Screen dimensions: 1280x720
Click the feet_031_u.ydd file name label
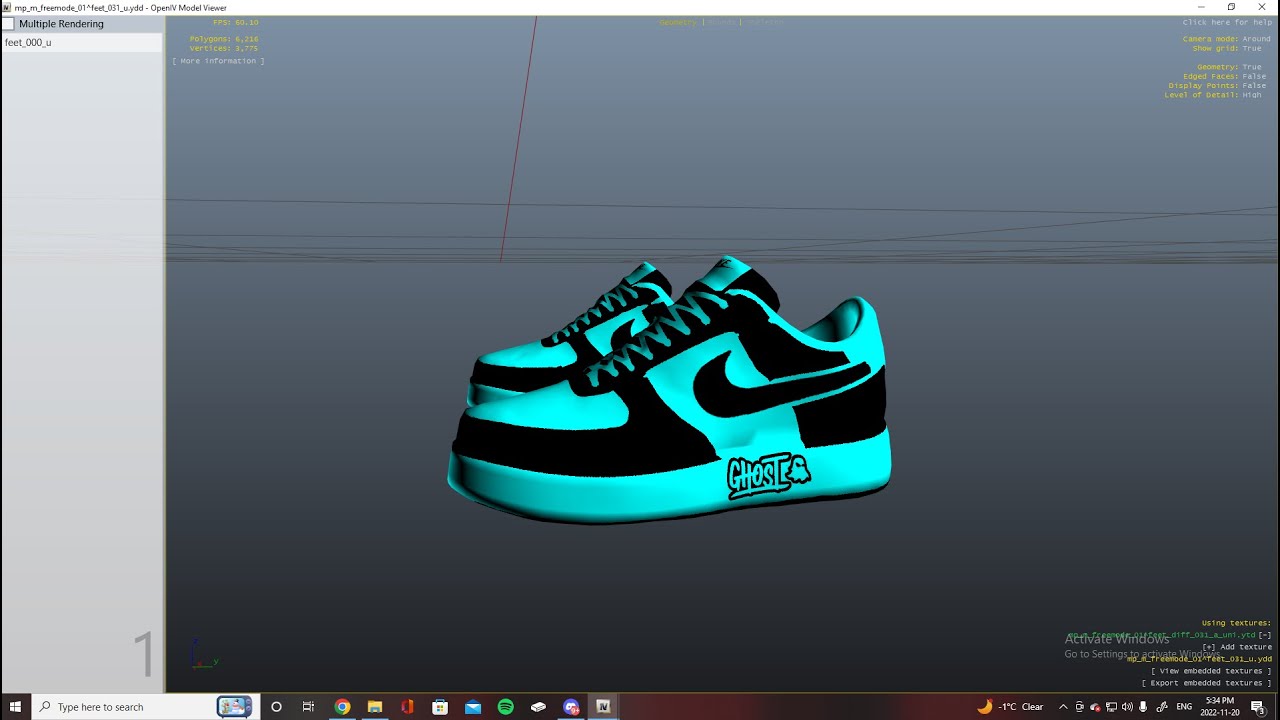tap(1199, 659)
